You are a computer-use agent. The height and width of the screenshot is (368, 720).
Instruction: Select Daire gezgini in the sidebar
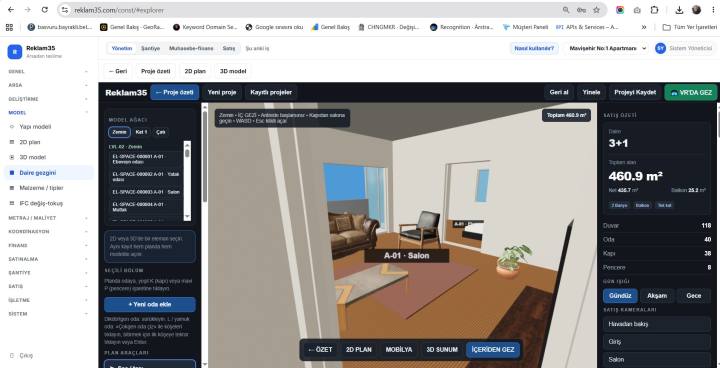pos(49,173)
